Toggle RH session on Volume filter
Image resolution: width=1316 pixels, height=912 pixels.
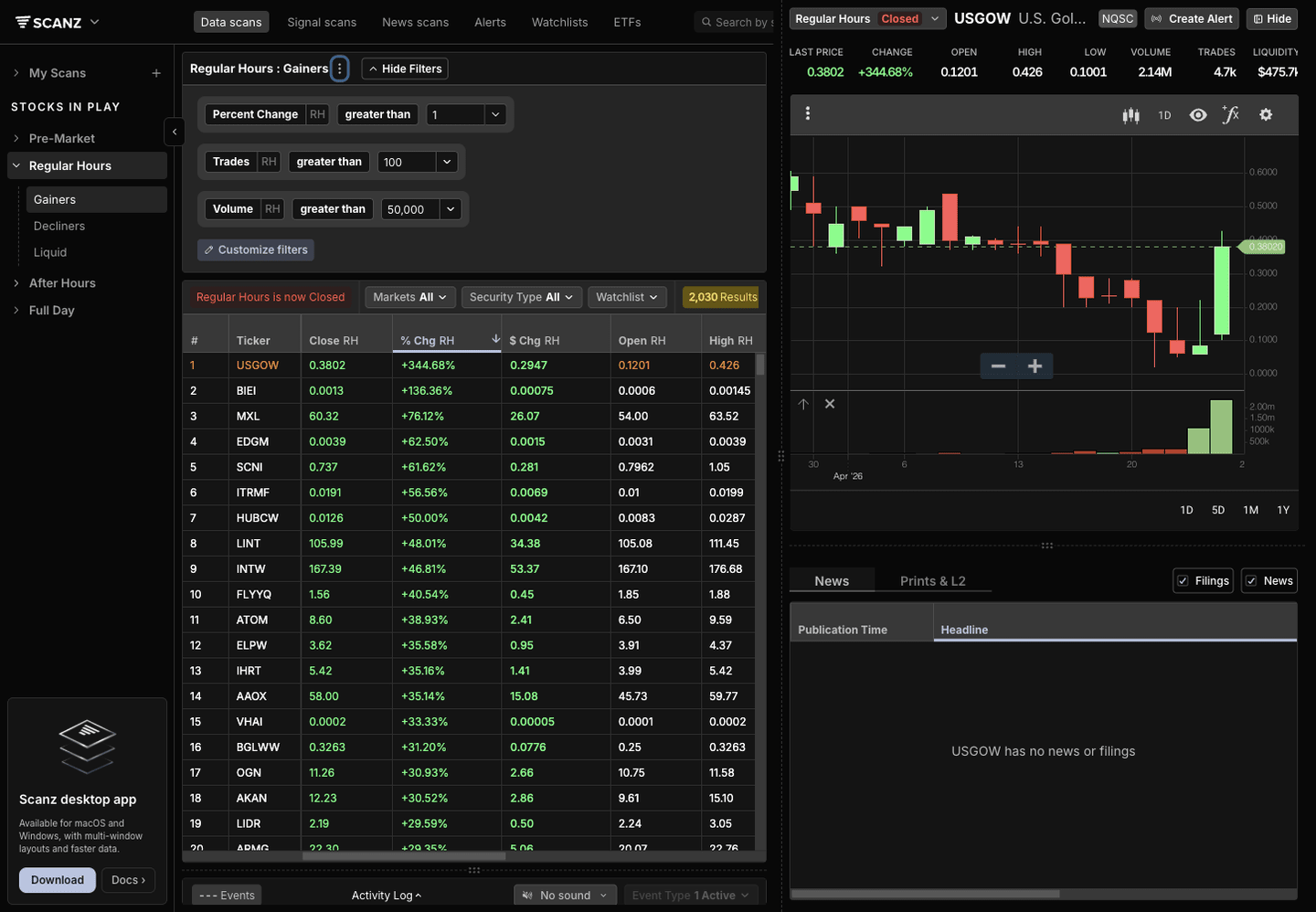pos(272,209)
